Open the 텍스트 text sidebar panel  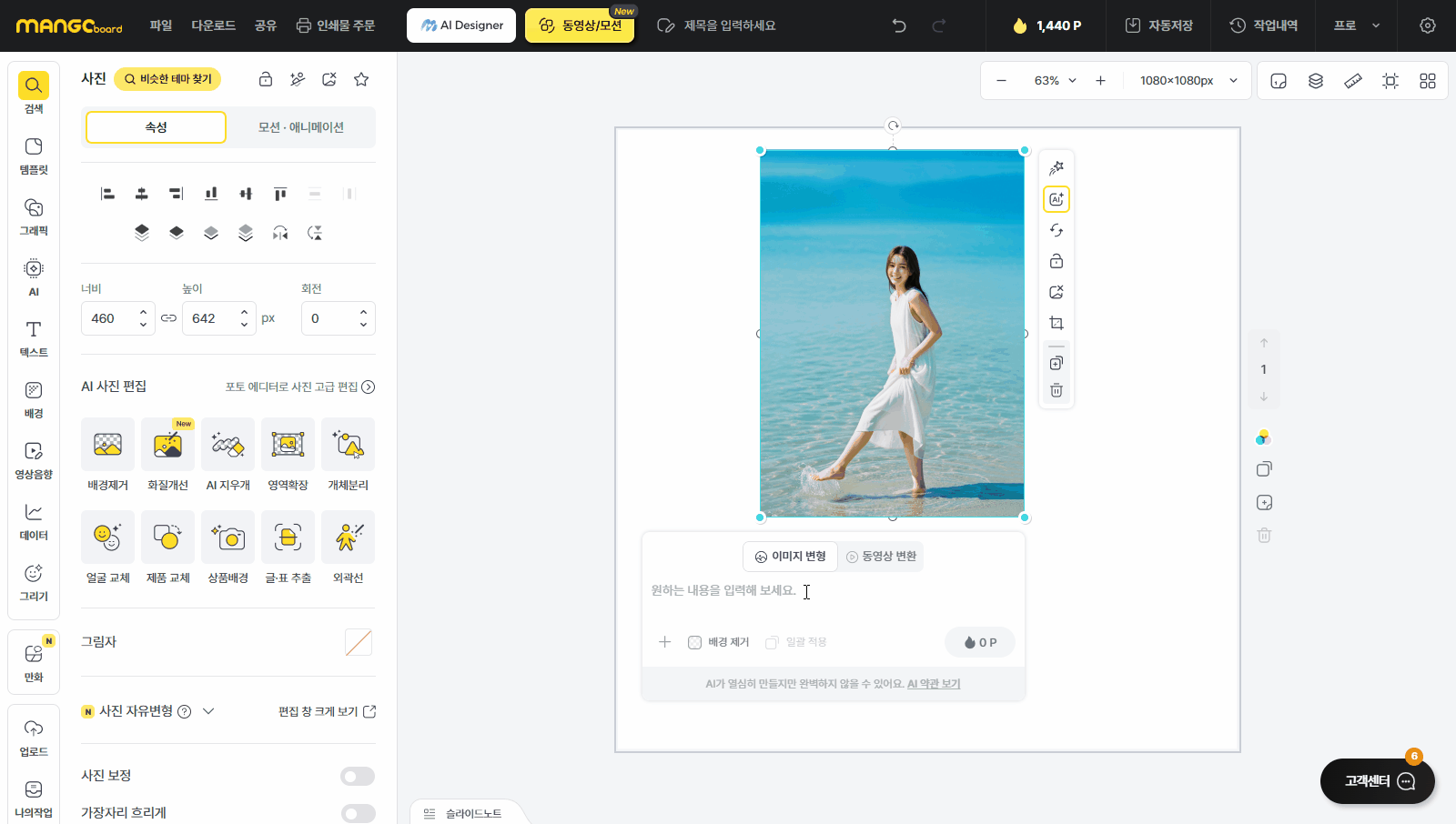[x=34, y=338]
